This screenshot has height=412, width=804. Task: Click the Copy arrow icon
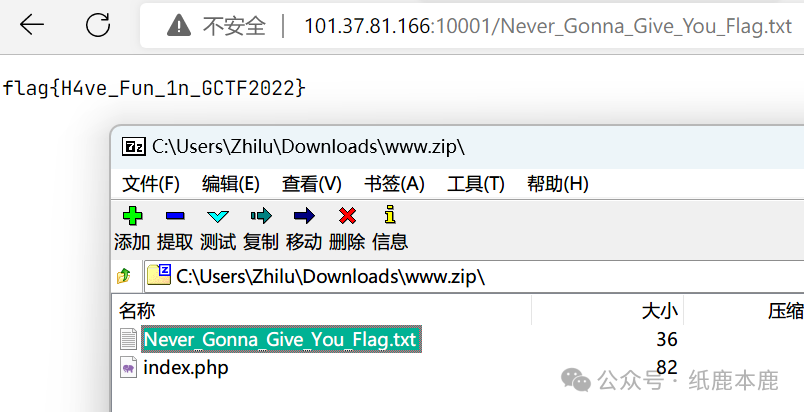click(x=261, y=216)
